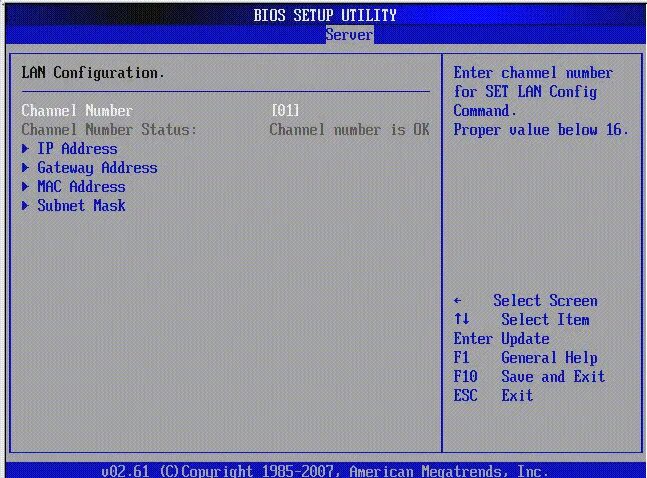Screen dimensions: 647x478
Task: Expand the MAC Address triangle arrow
Action: (25, 187)
